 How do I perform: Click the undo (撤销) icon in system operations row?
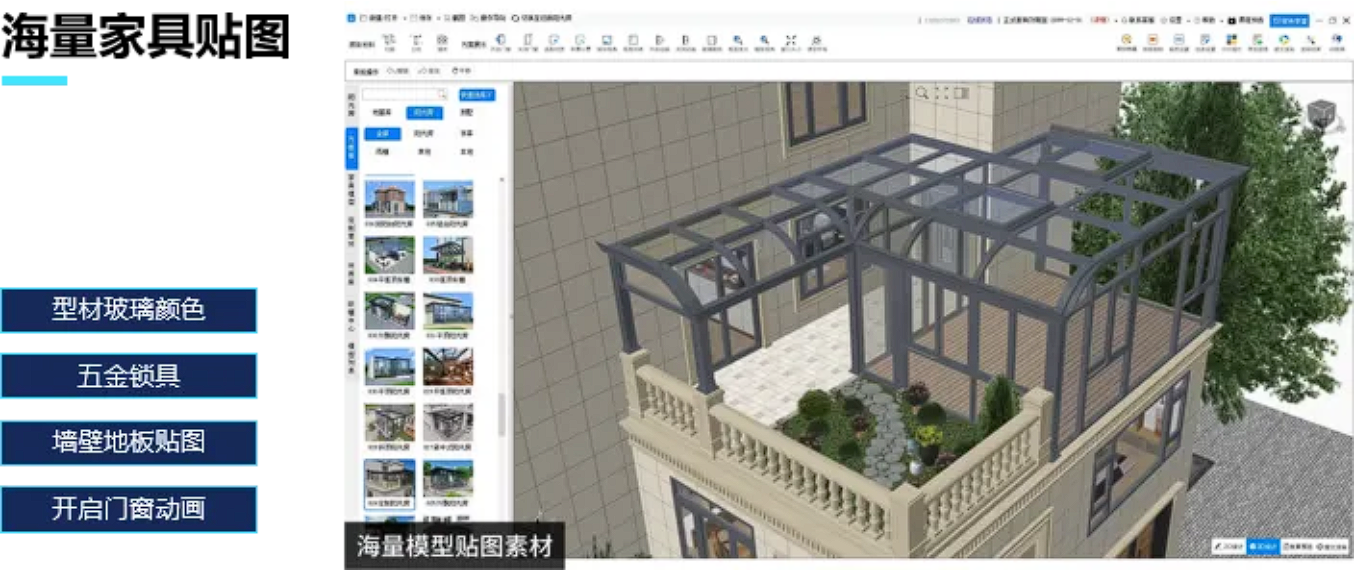tap(397, 71)
